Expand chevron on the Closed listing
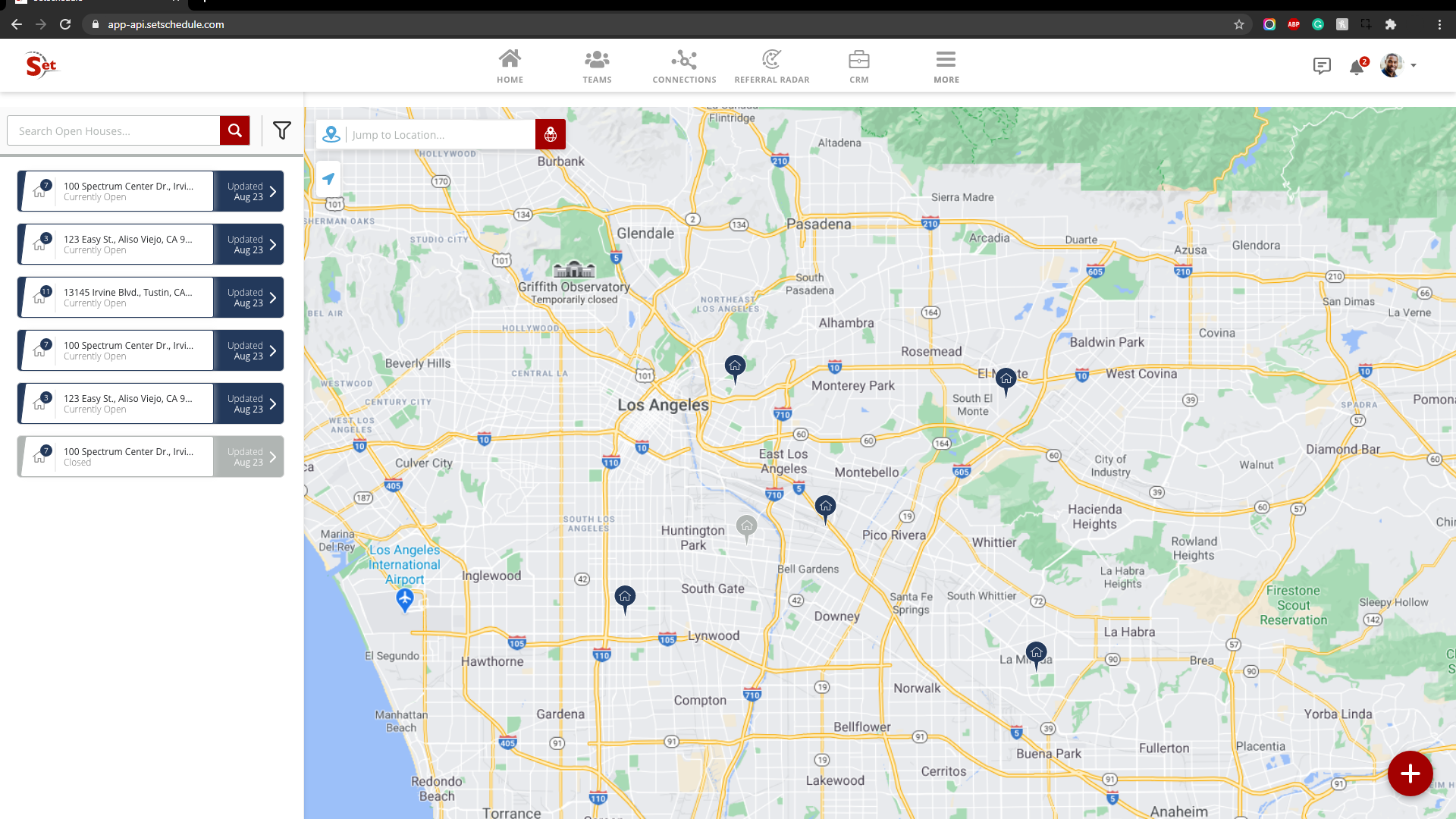This screenshot has width=1456, height=819. [x=273, y=457]
